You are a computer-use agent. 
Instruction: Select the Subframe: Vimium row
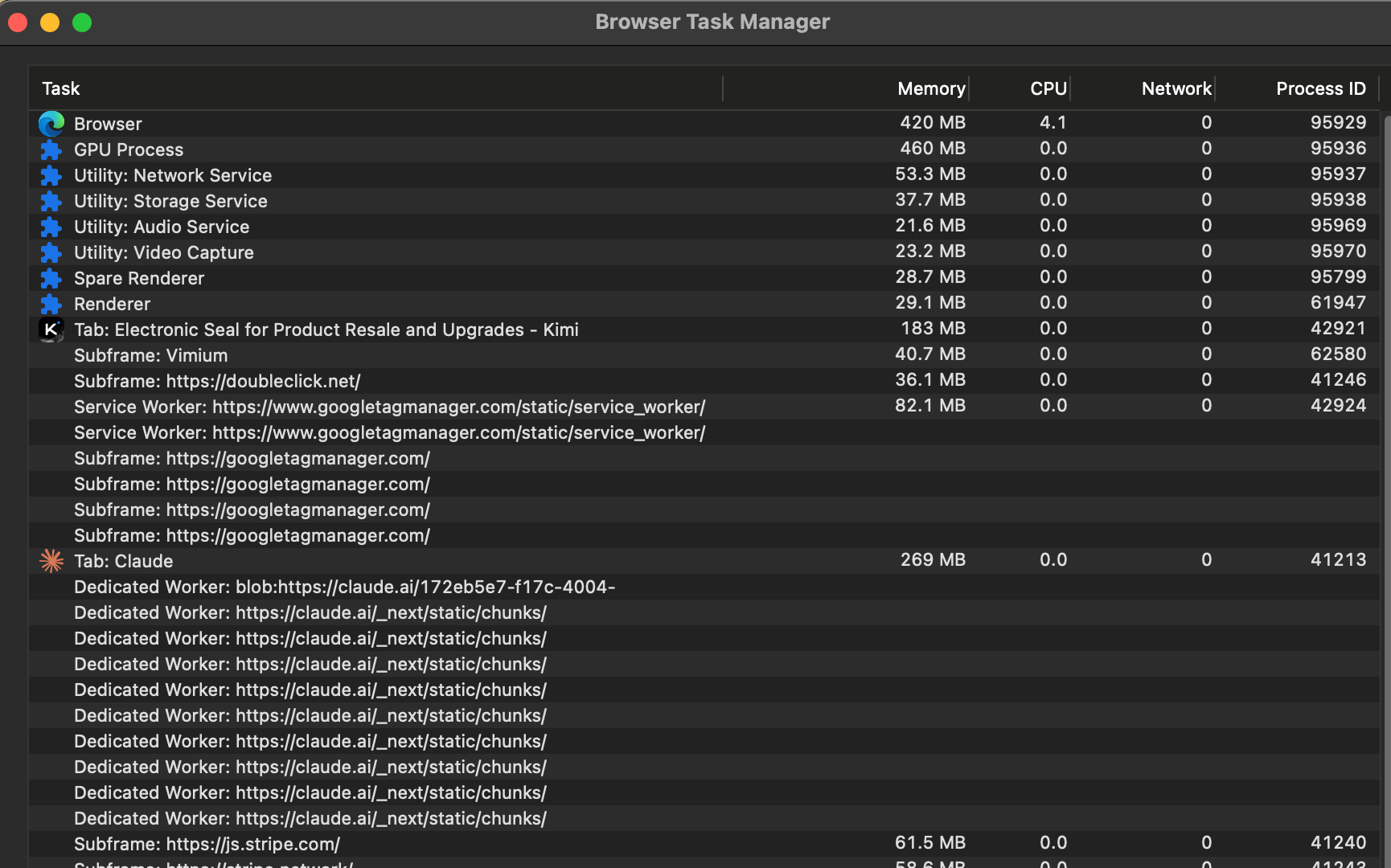click(x=150, y=355)
